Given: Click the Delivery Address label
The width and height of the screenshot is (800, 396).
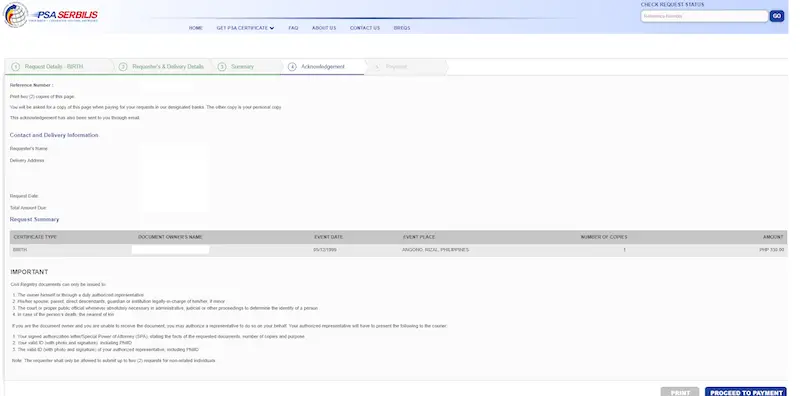Looking at the screenshot, I should pyautogui.click(x=27, y=160).
